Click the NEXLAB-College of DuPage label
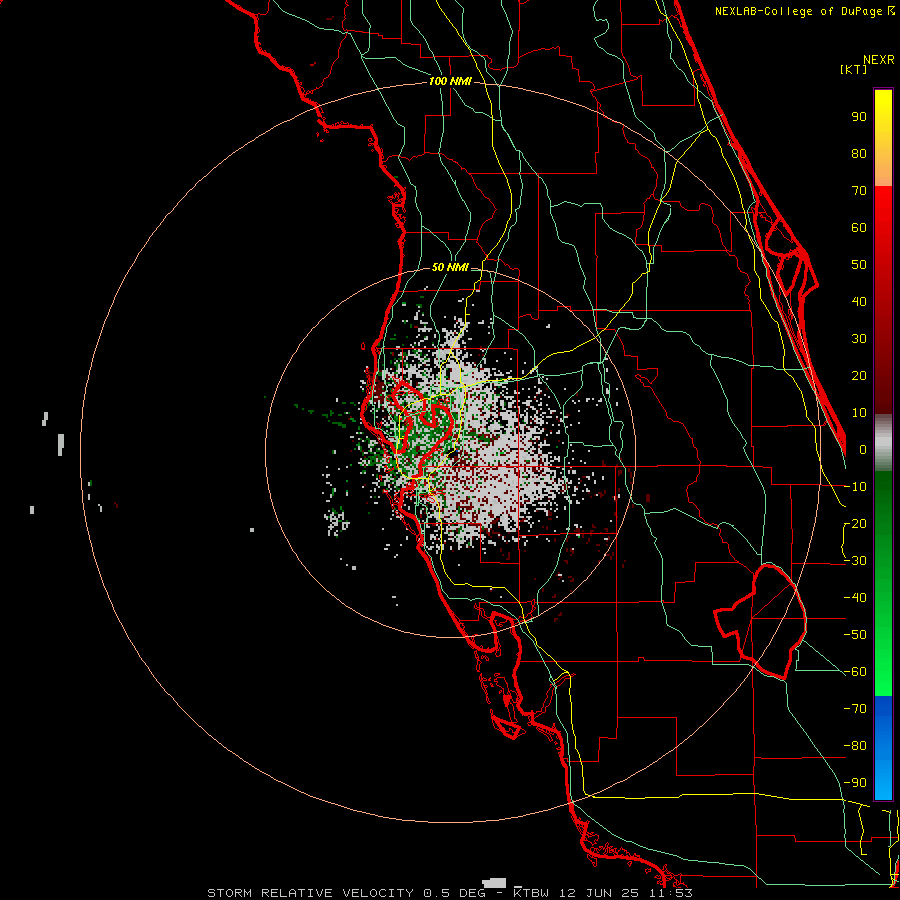900x900 pixels. pos(799,11)
